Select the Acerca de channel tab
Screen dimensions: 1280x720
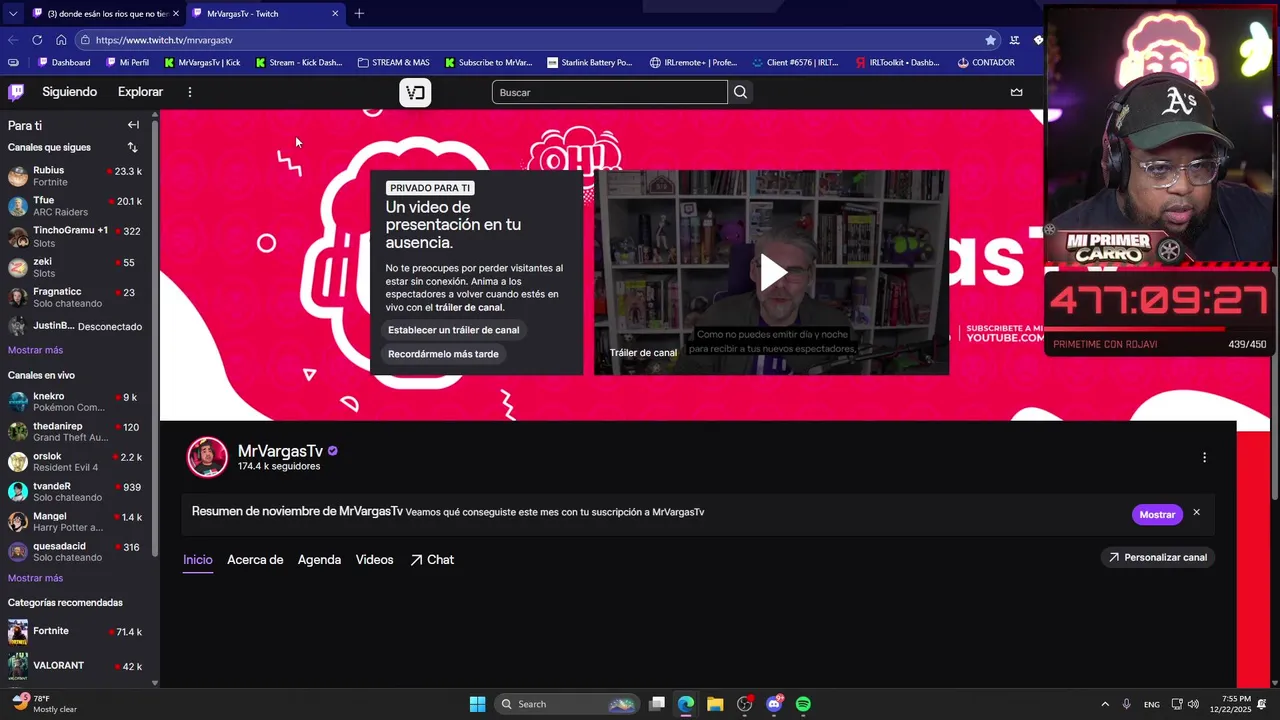(255, 560)
